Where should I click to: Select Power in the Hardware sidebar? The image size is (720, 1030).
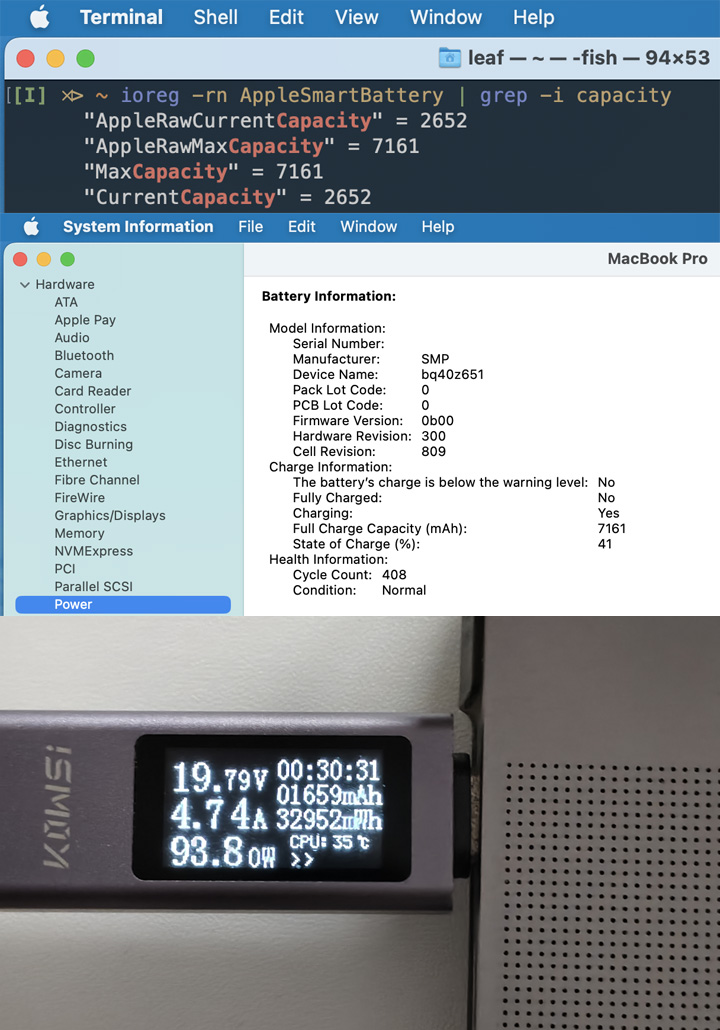73,605
